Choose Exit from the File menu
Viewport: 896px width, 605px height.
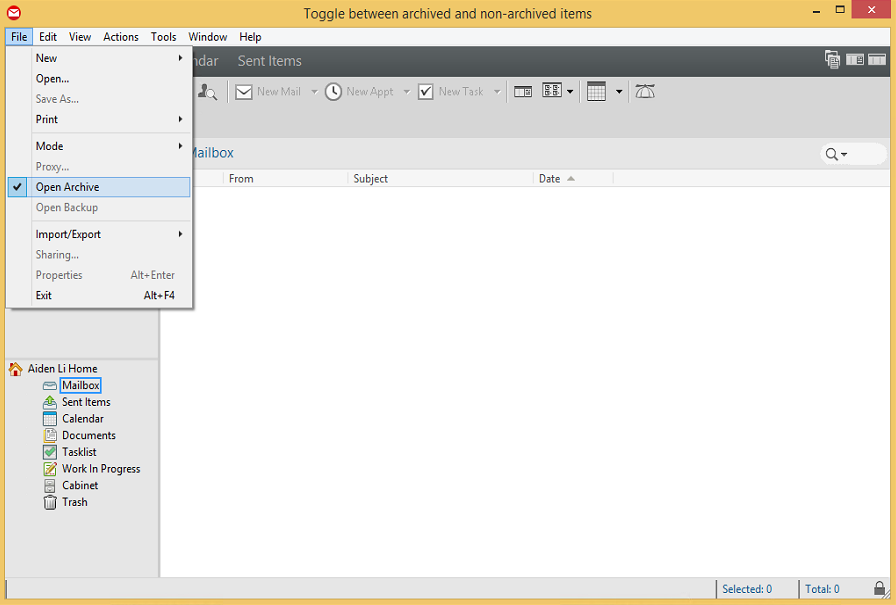[44, 295]
